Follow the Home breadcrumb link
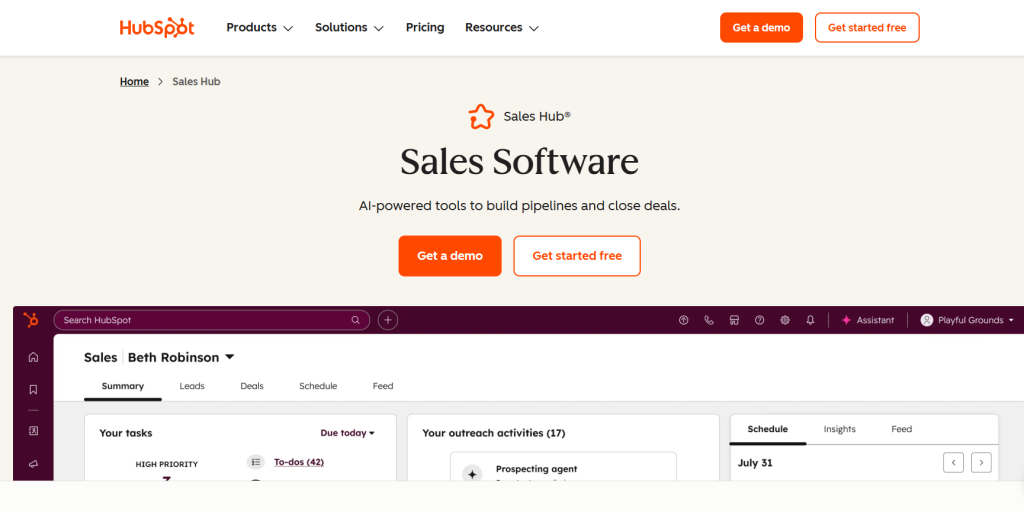 (x=135, y=82)
